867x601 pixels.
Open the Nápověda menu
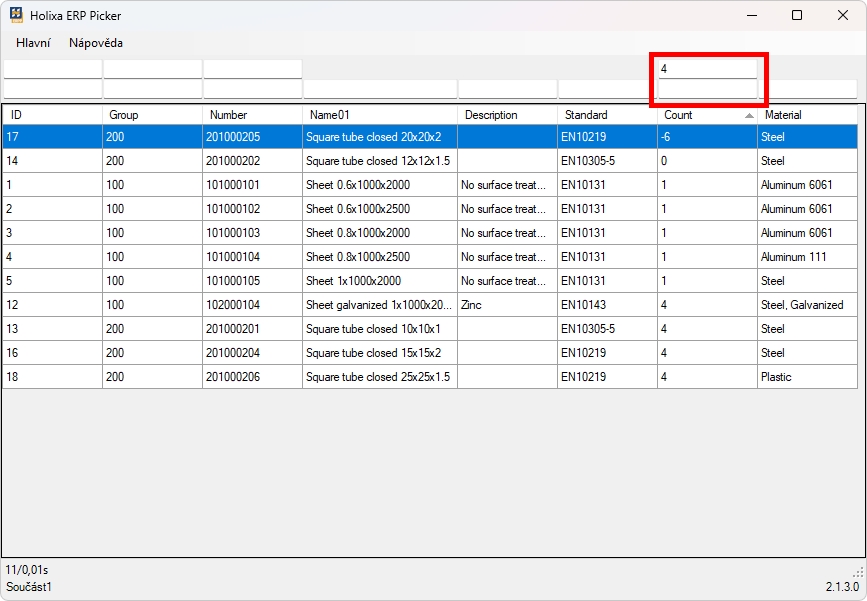[x=96, y=43]
